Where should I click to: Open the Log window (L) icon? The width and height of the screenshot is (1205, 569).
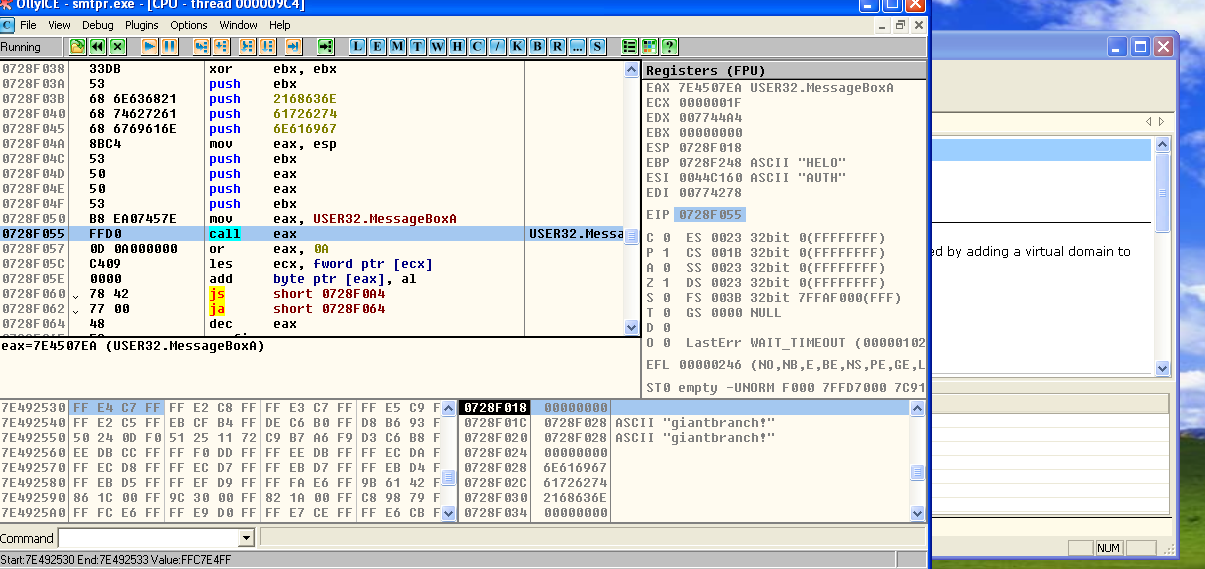click(358, 47)
